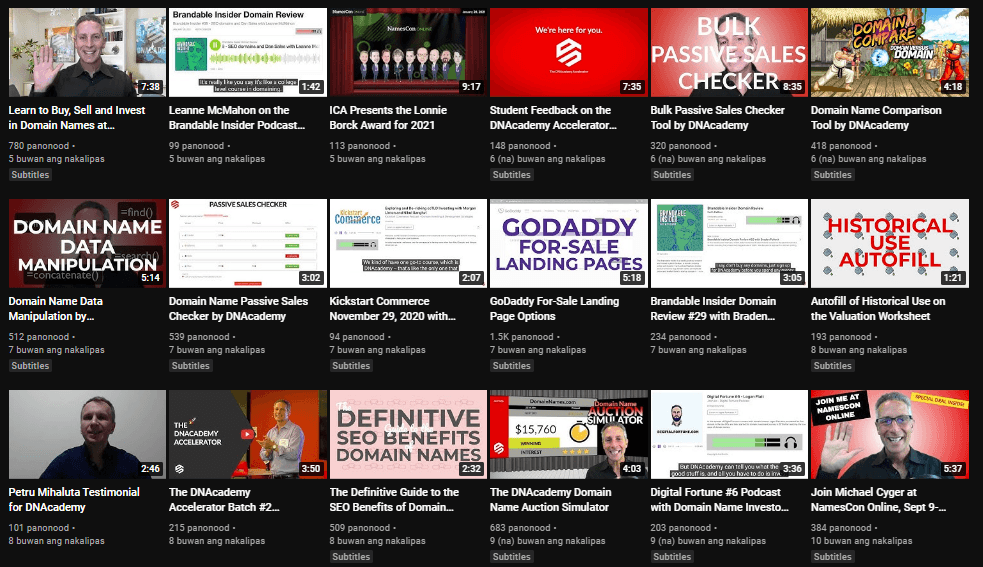Click title 'Digital Fortune #6 Podcast with Domain Name Investor'
The image size is (983, 567).
[719, 499]
